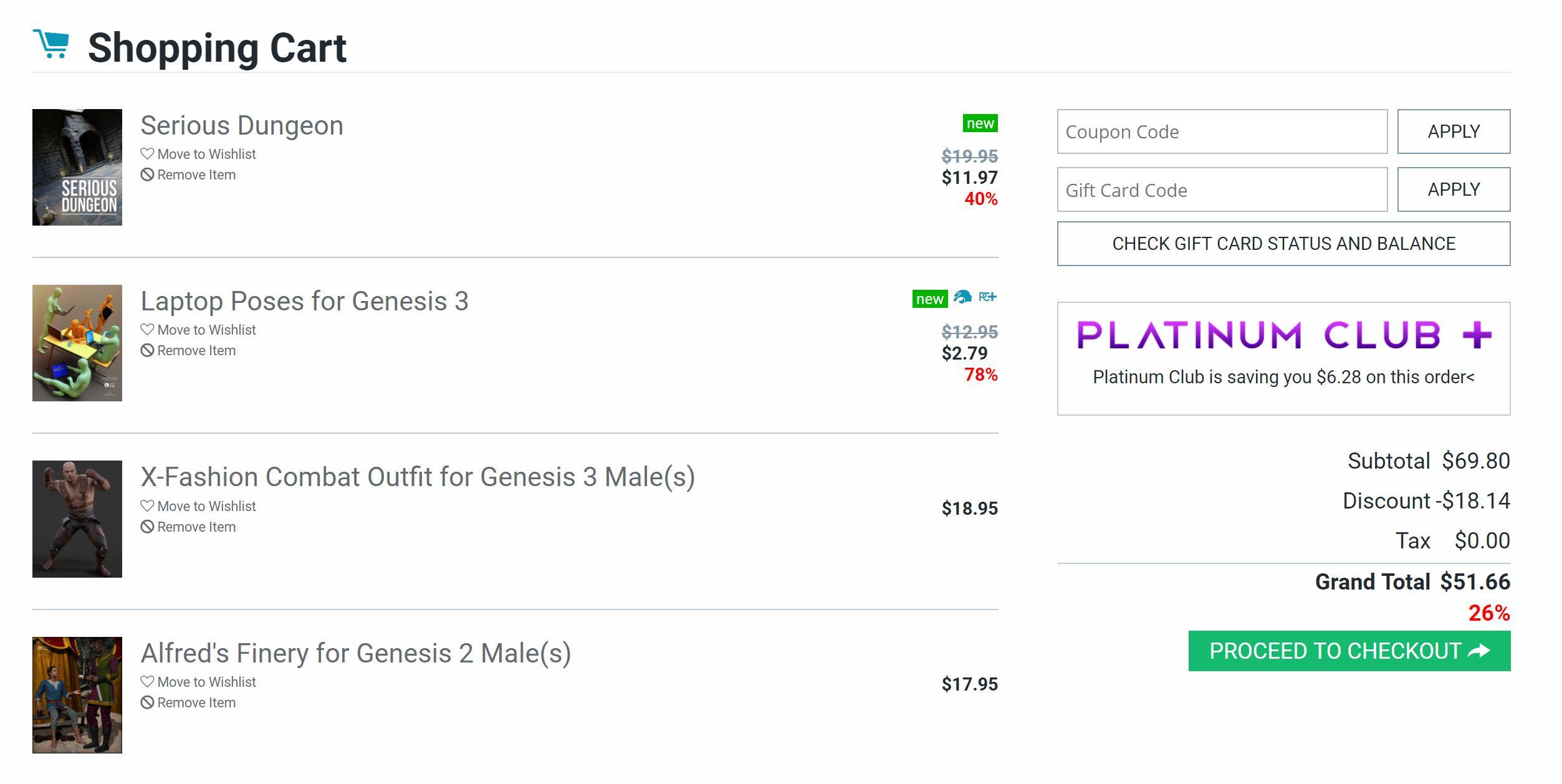Screen dimensions: 1562x784
Task: Click remove icon for Serious Dungeon
Action: pos(147,174)
